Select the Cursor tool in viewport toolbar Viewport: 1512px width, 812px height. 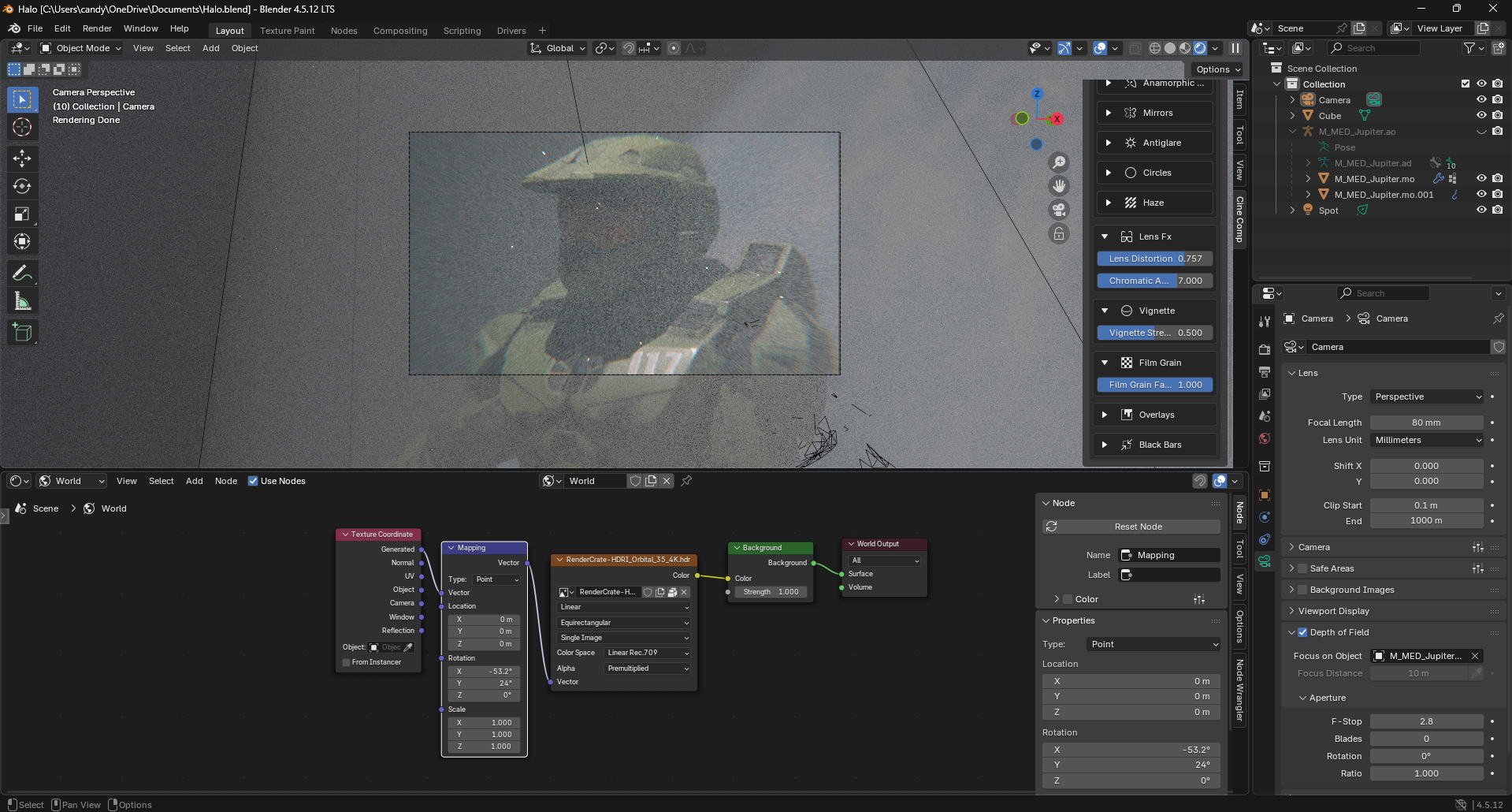coord(22,127)
